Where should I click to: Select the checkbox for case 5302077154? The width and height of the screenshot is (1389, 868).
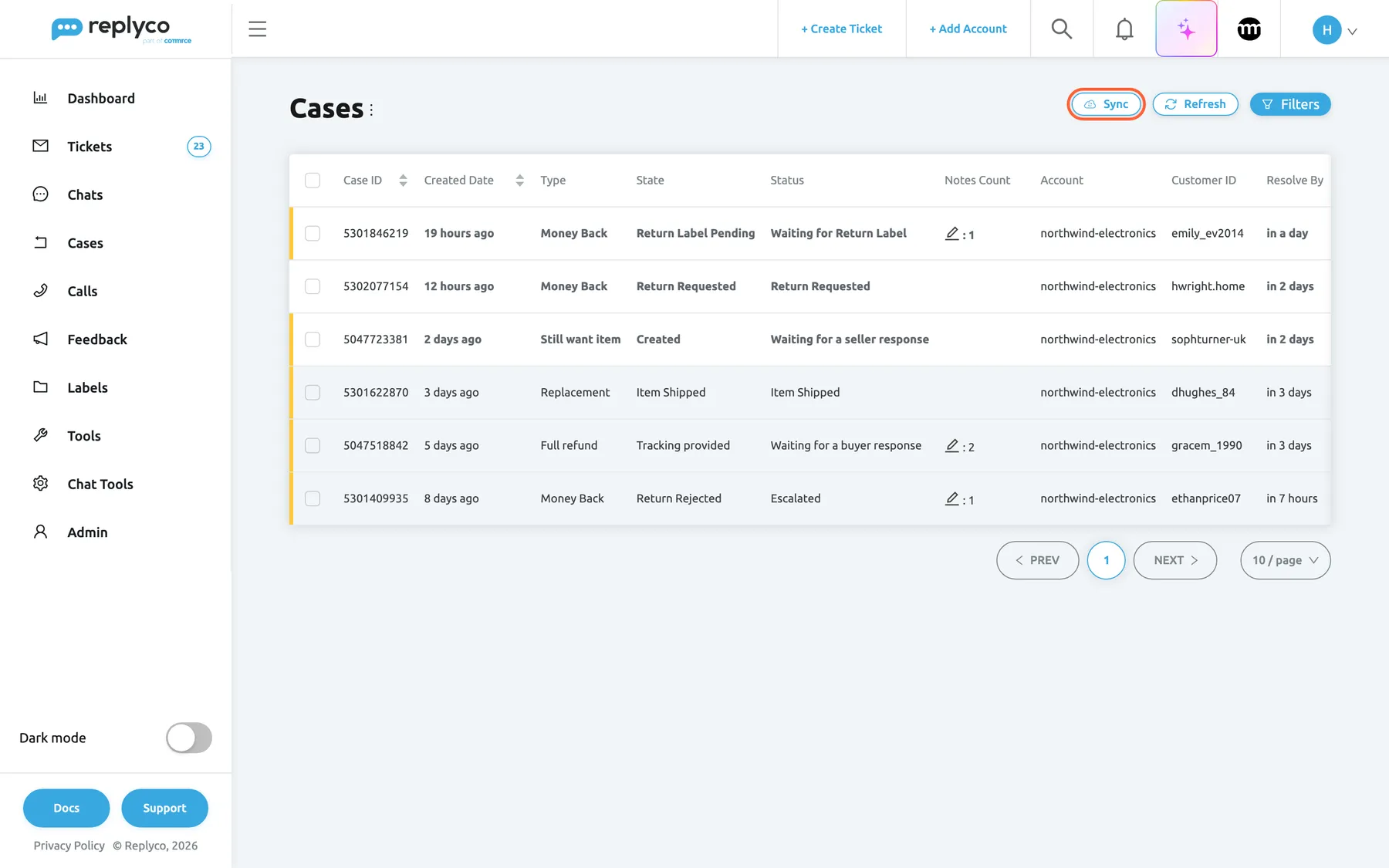coord(313,286)
